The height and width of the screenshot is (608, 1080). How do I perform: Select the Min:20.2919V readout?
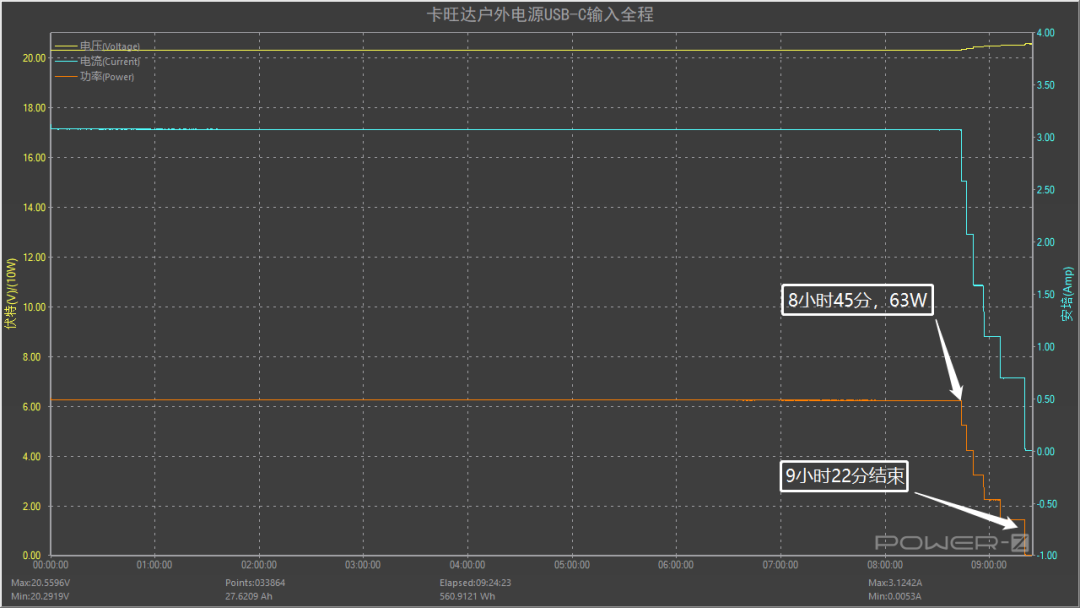40,596
